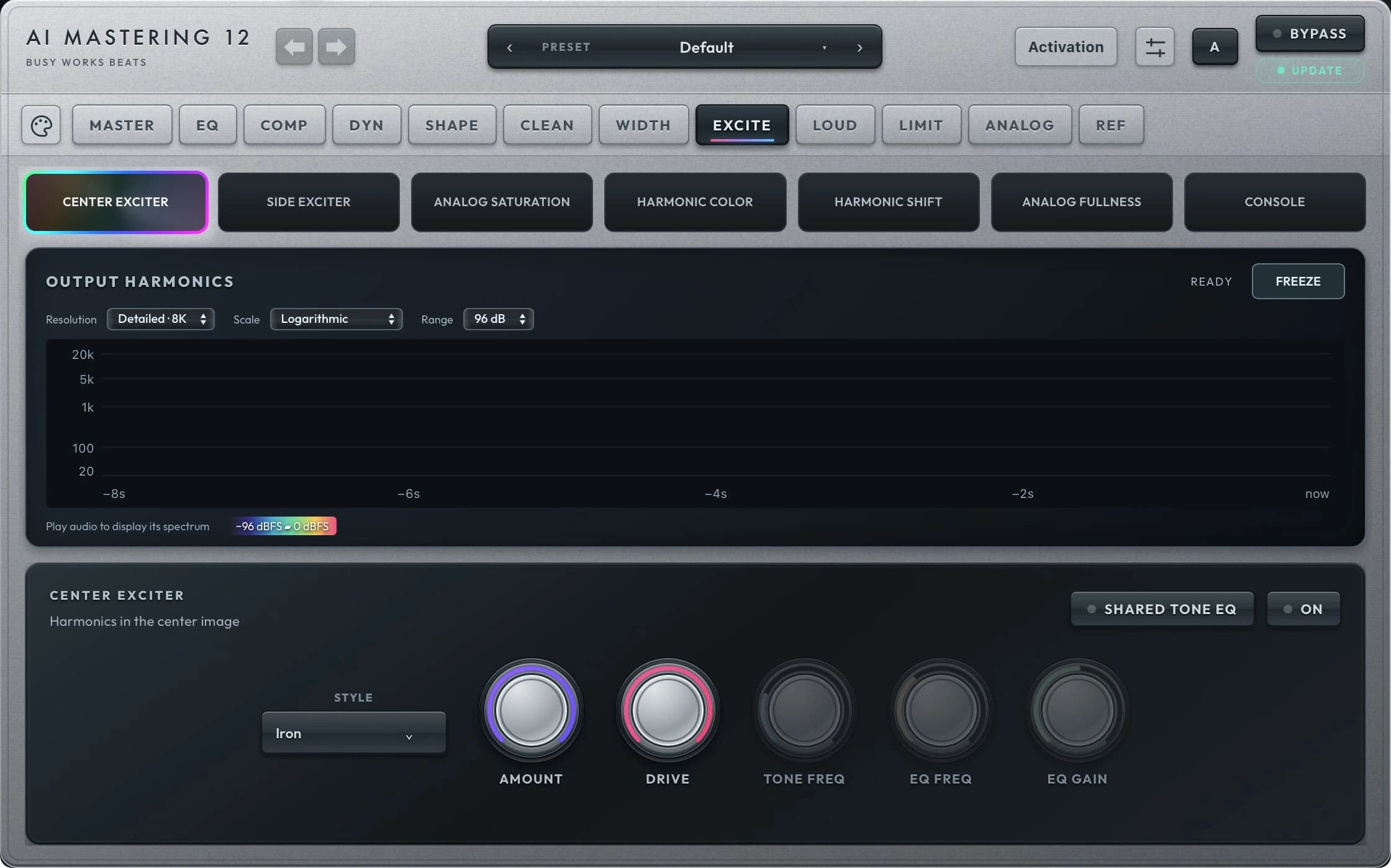Screen dimensions: 1391x868
Task: Toggle the BYPASS switch
Action: tap(1310, 34)
